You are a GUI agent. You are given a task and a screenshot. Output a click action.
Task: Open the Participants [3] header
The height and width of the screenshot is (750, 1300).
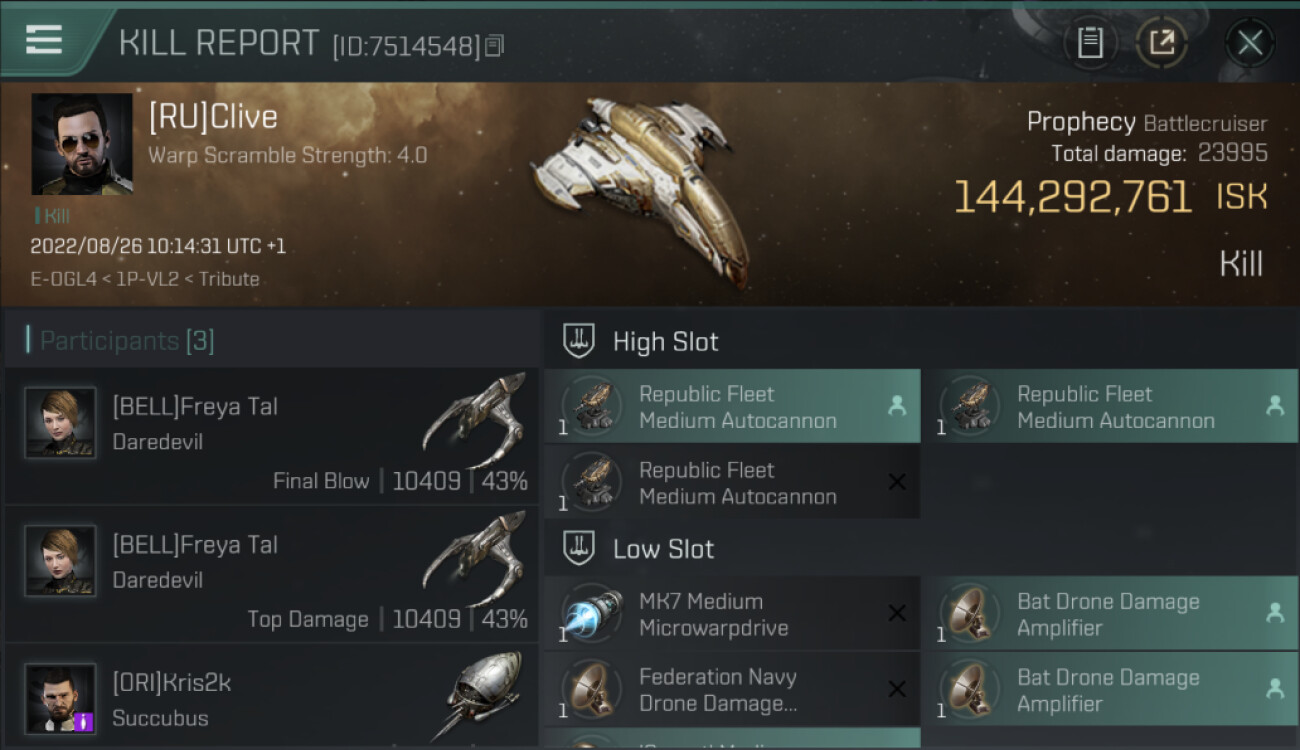[x=126, y=341]
